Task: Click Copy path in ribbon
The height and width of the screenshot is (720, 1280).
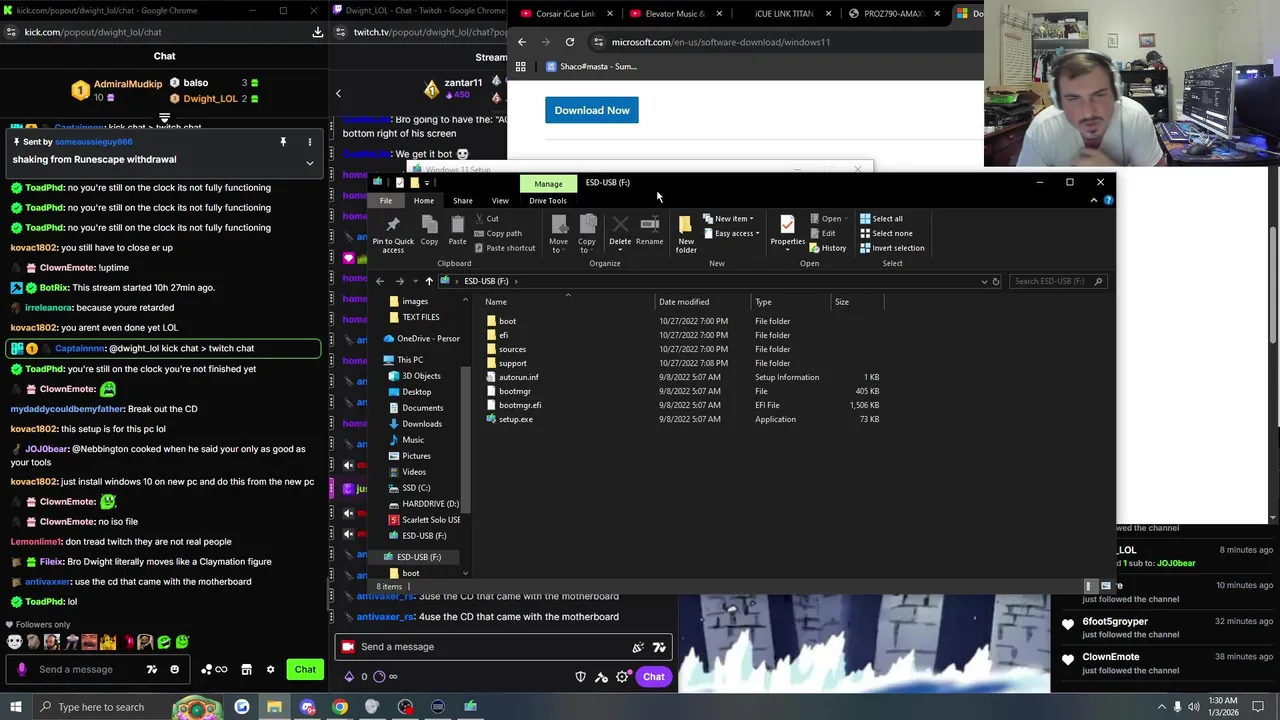Action: pos(497,233)
